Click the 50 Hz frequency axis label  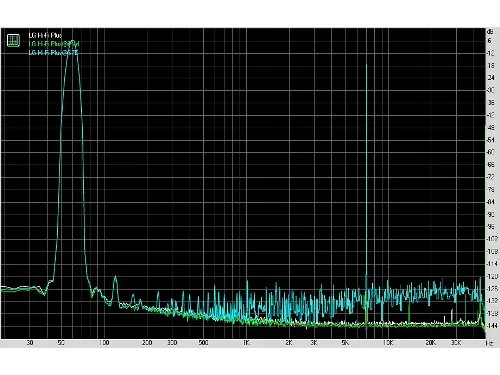click(x=61, y=343)
